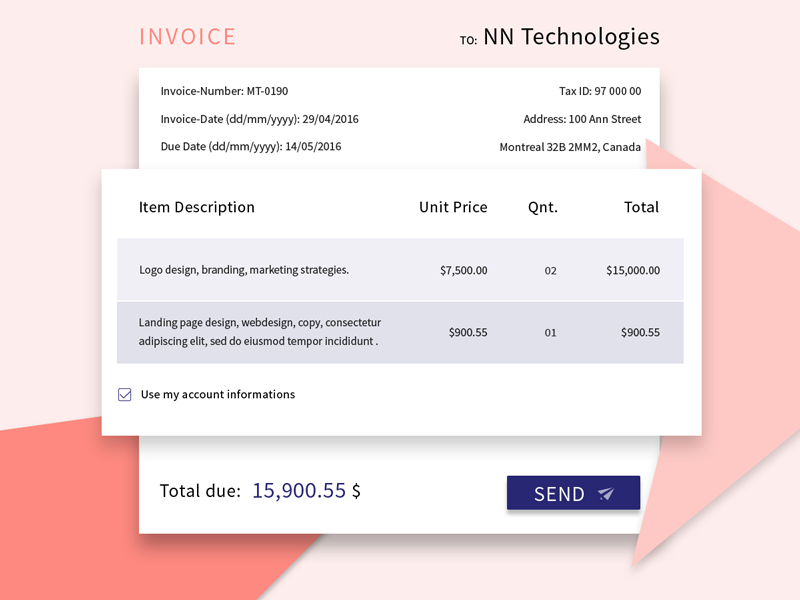Image resolution: width=800 pixels, height=600 pixels.
Task: Click the Qnt. column header
Action: click(x=543, y=207)
